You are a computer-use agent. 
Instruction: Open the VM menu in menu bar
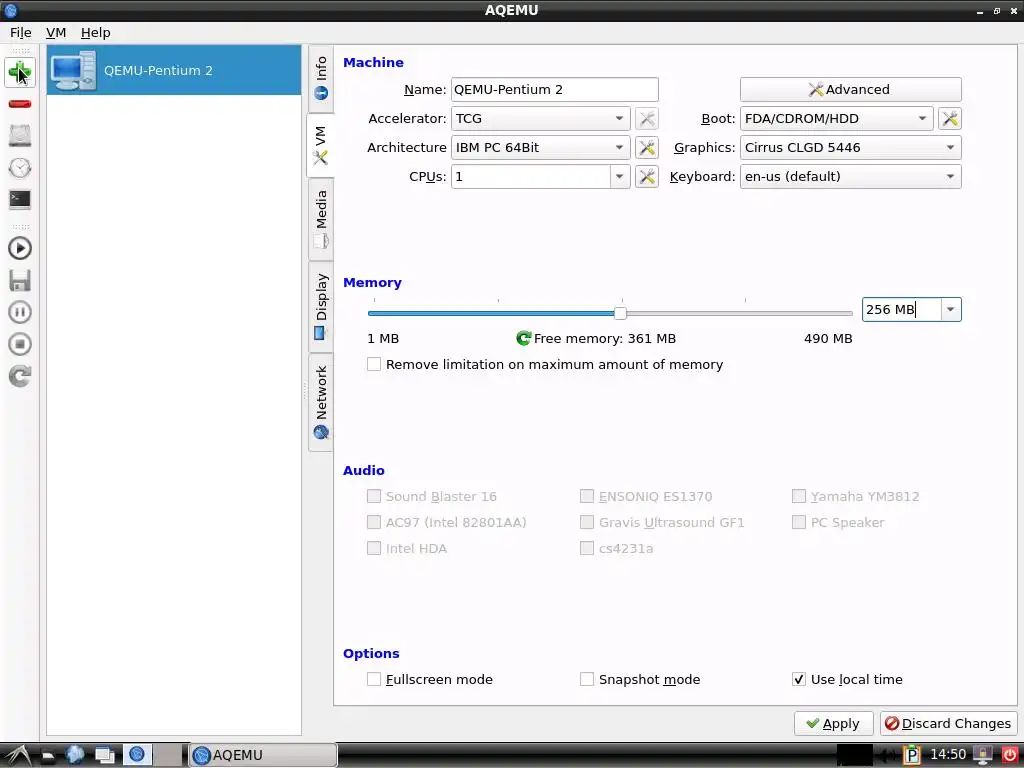pos(56,33)
